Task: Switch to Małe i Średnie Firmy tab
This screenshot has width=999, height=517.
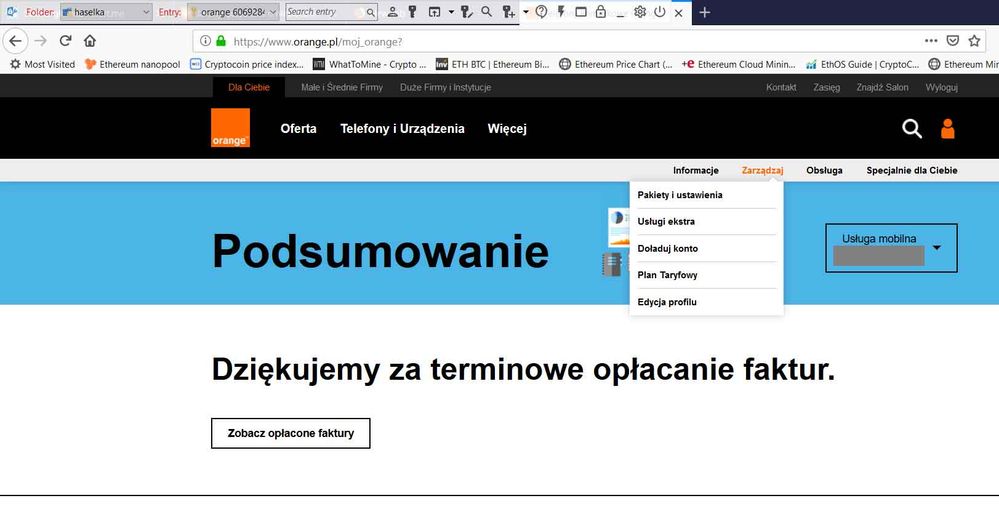Action: tap(342, 87)
